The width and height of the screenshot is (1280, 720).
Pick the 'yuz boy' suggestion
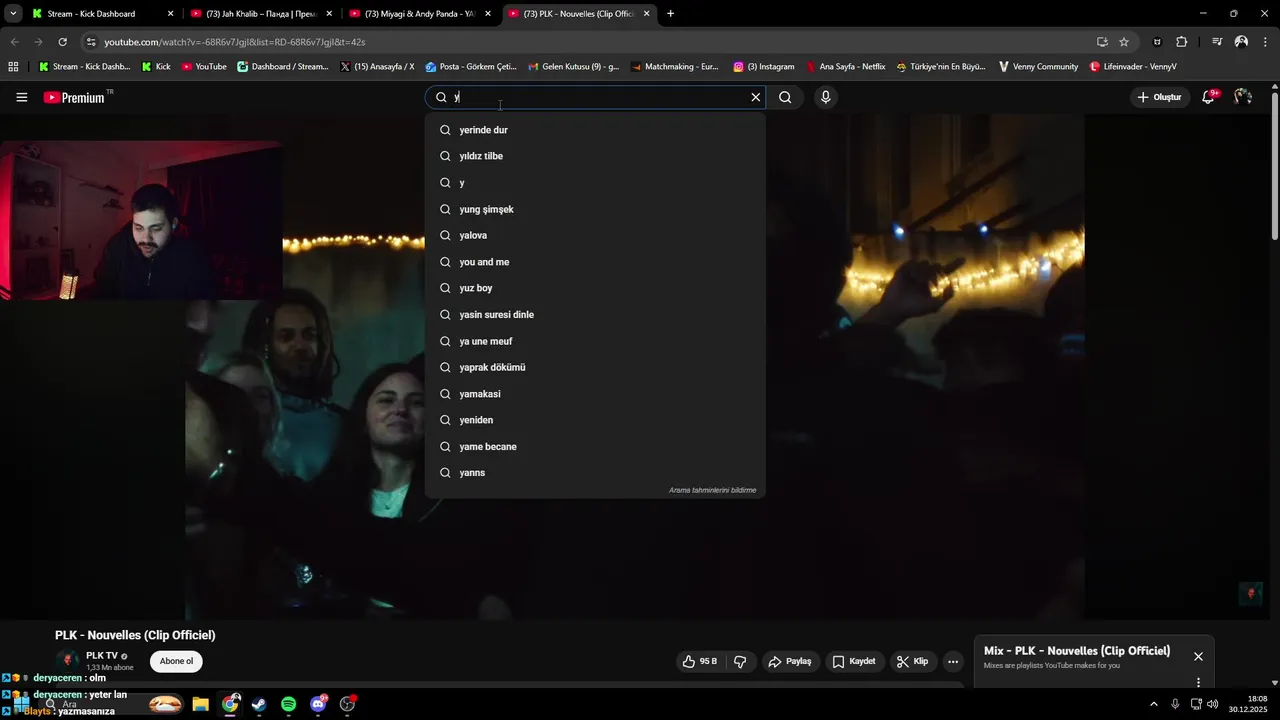point(595,288)
